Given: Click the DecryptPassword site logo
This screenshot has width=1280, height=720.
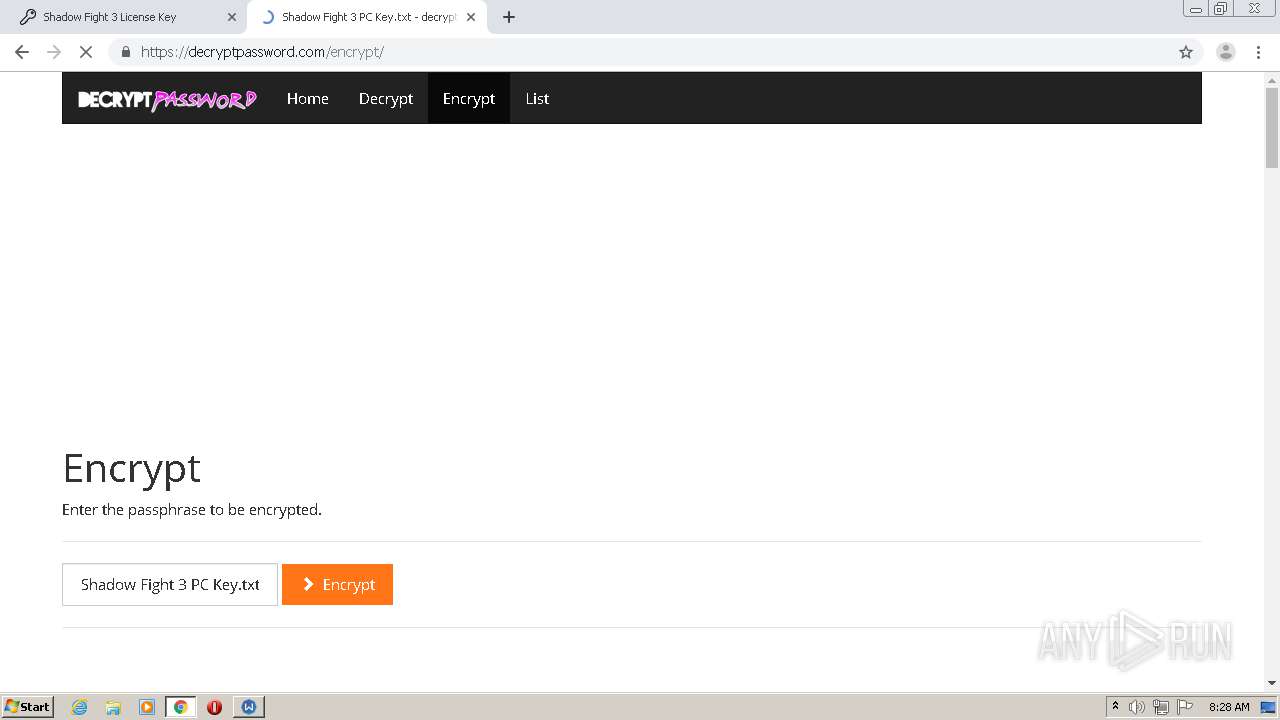Looking at the screenshot, I should point(167,99).
